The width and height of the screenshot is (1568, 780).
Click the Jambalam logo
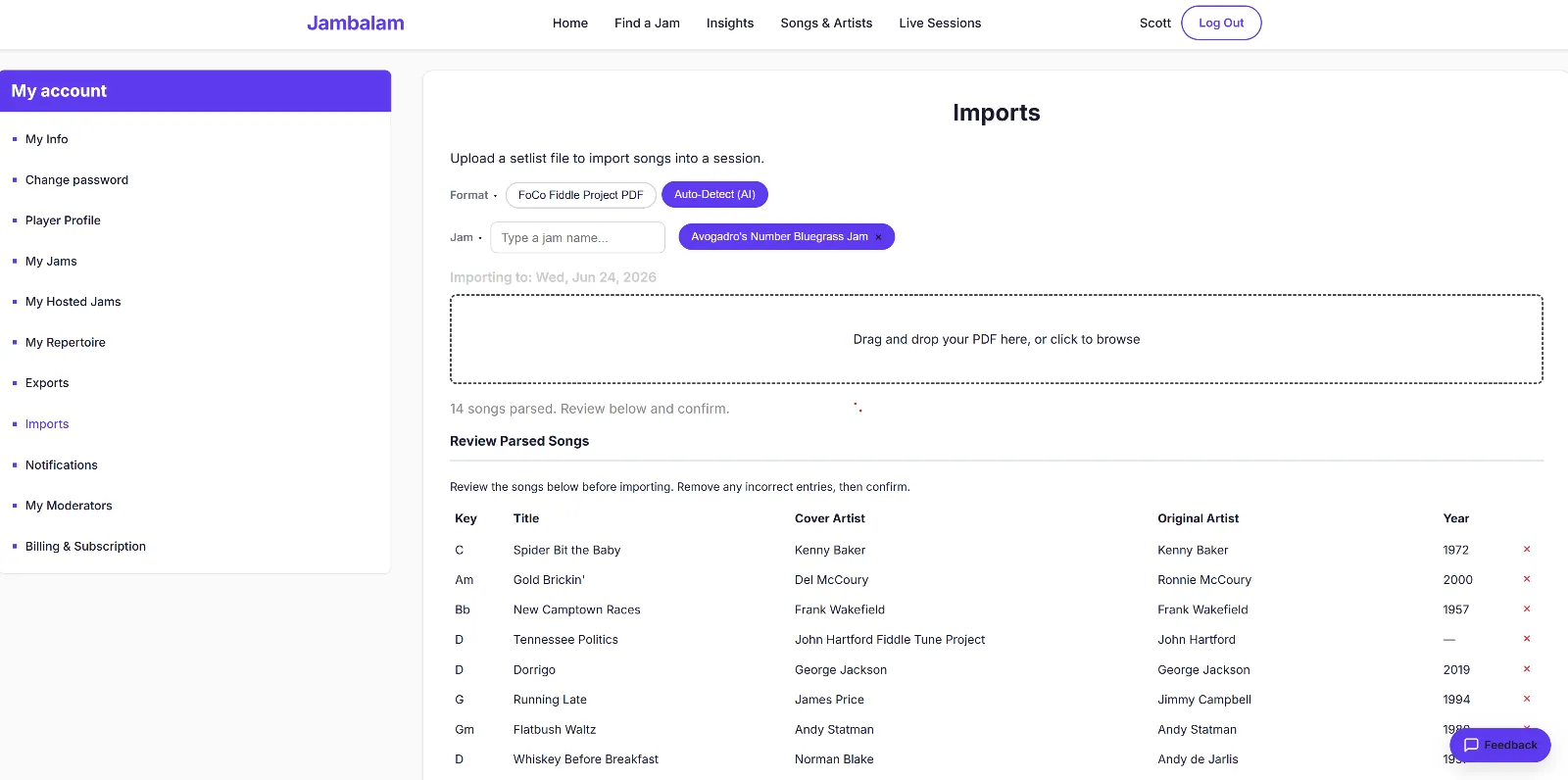coord(356,23)
